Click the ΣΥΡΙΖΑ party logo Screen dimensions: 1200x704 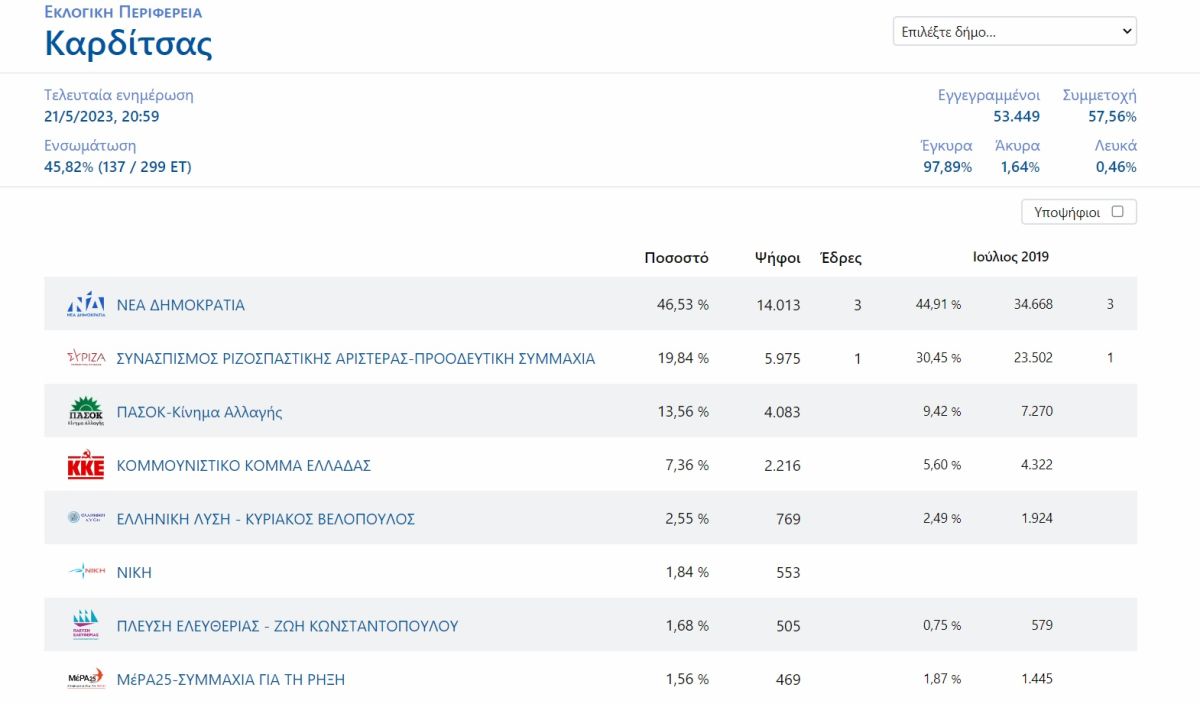(x=86, y=358)
